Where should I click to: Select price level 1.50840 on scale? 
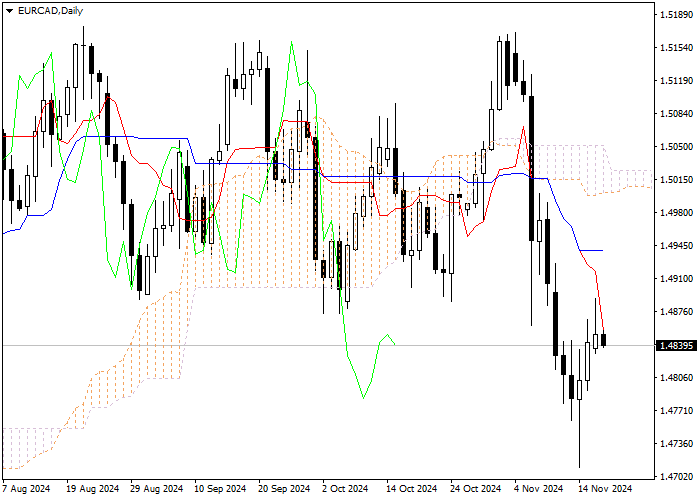[677, 114]
